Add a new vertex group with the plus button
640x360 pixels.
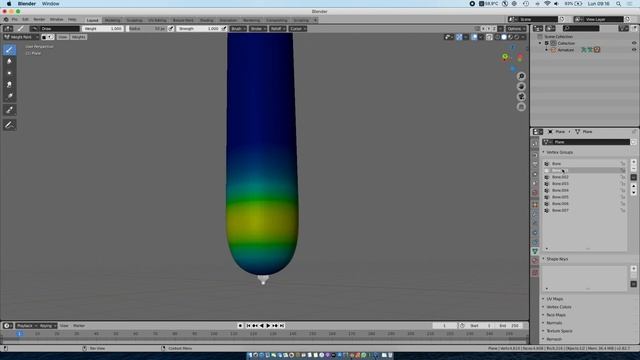tap(633, 162)
